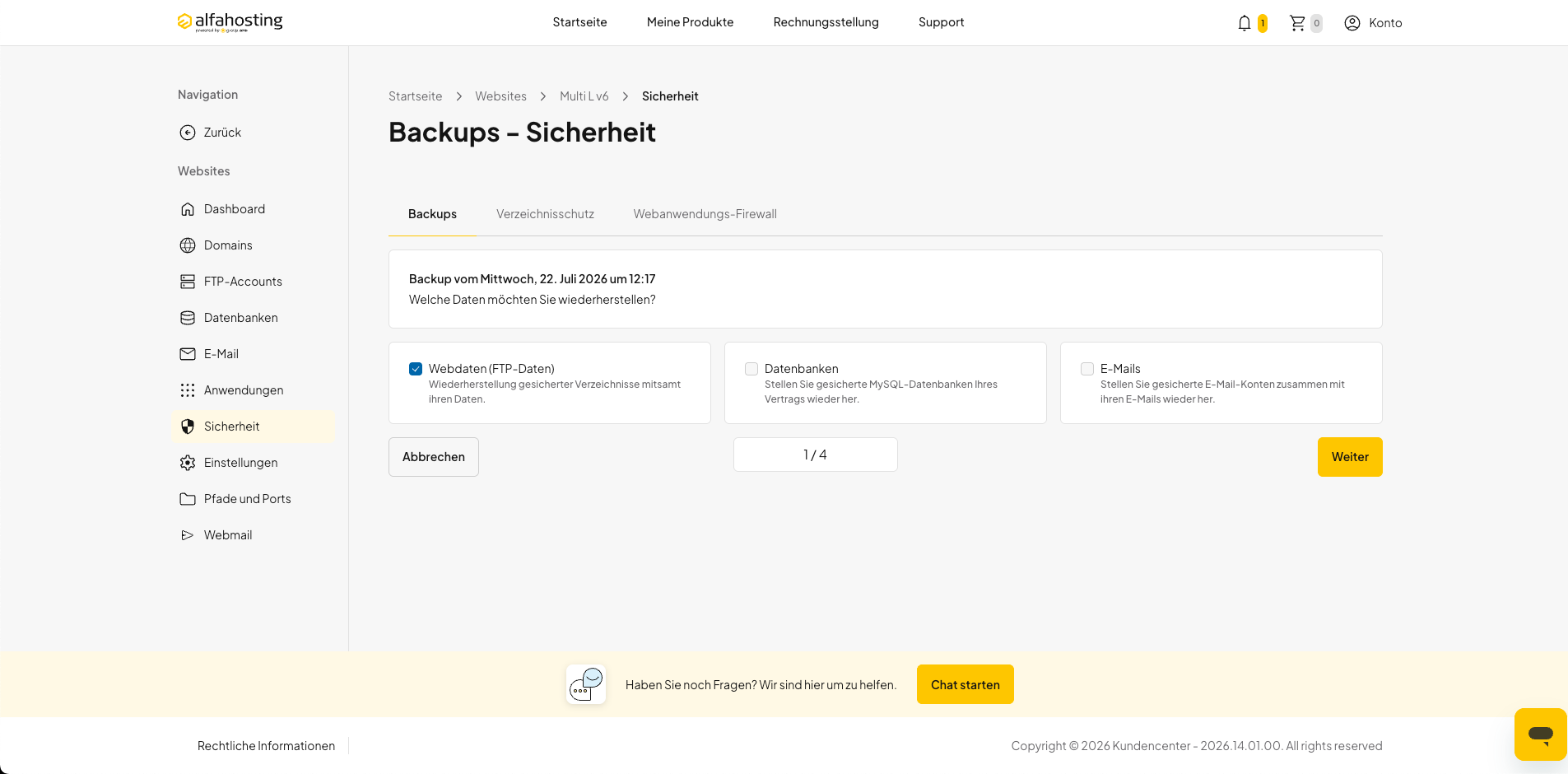Open the floating chat widget bubble
The image size is (1568, 774).
tap(1540, 734)
